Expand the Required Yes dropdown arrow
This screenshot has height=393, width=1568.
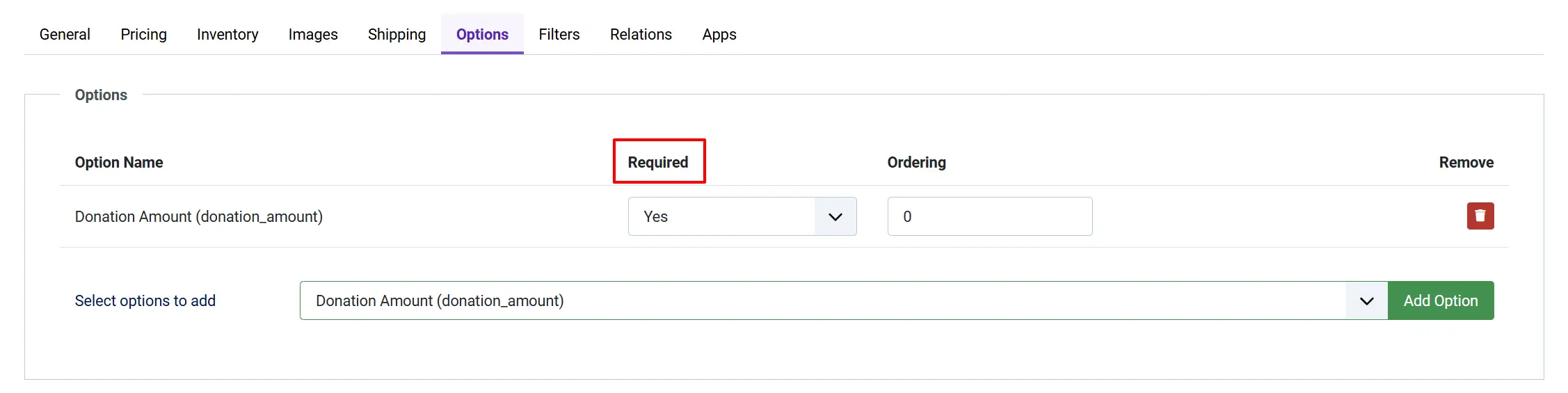pyautogui.click(x=835, y=216)
